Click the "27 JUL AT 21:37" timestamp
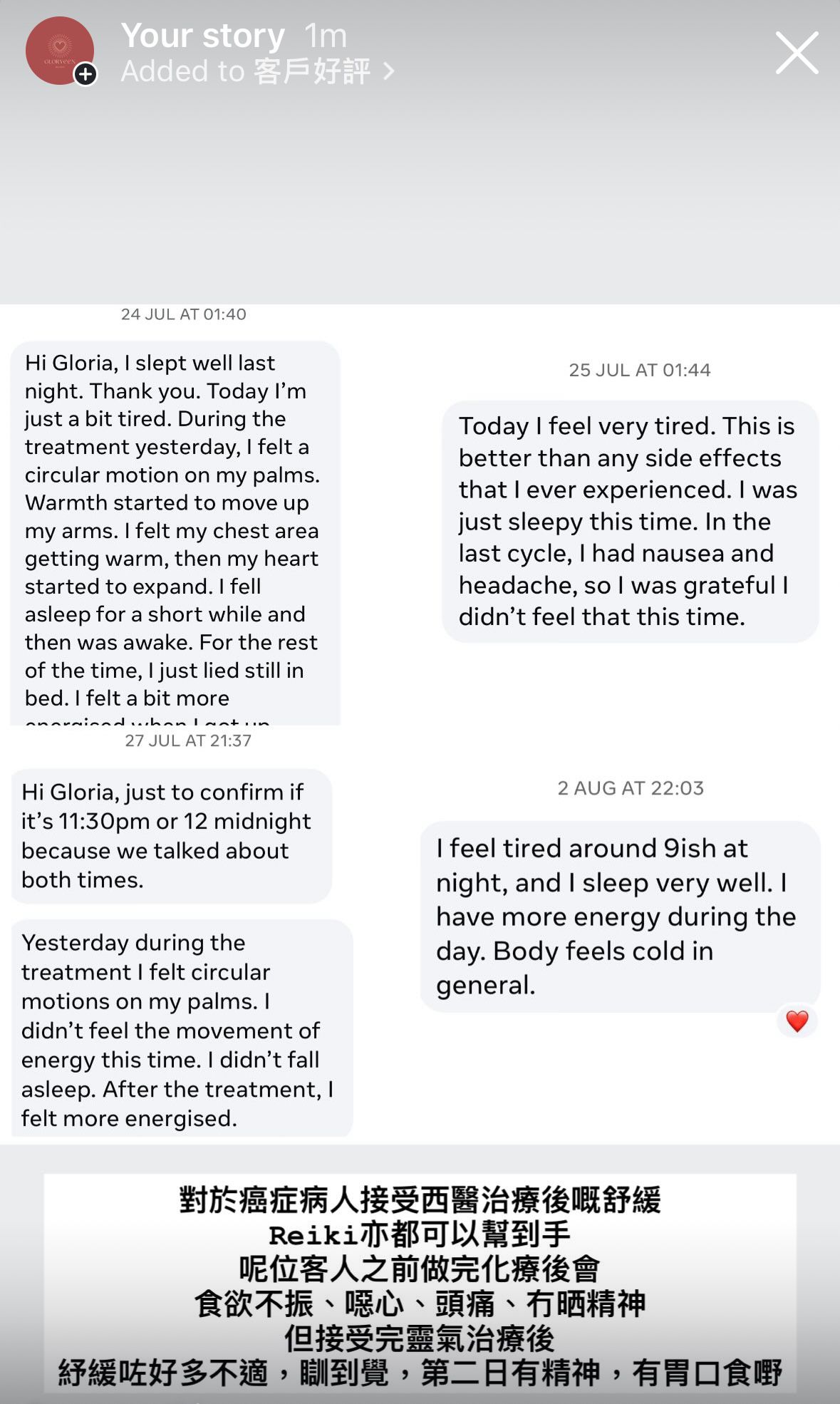 pos(188,740)
